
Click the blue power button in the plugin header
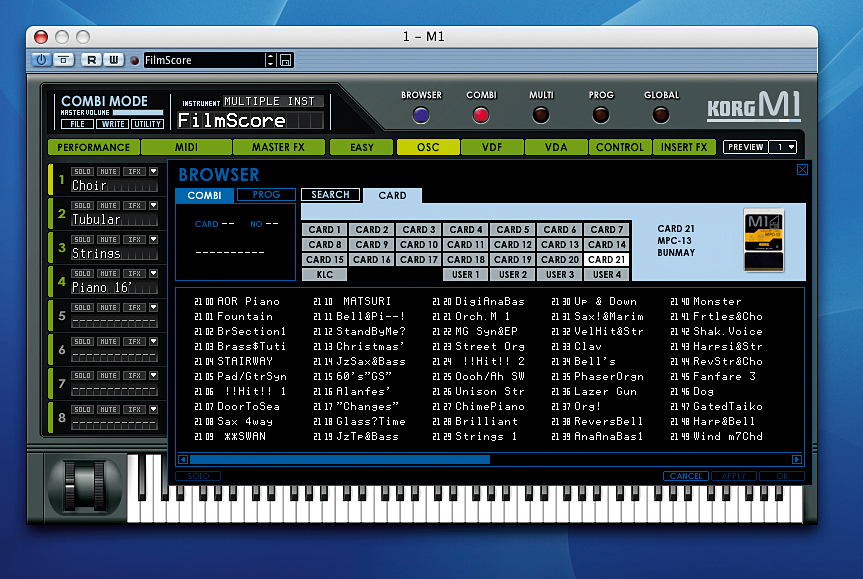41,60
